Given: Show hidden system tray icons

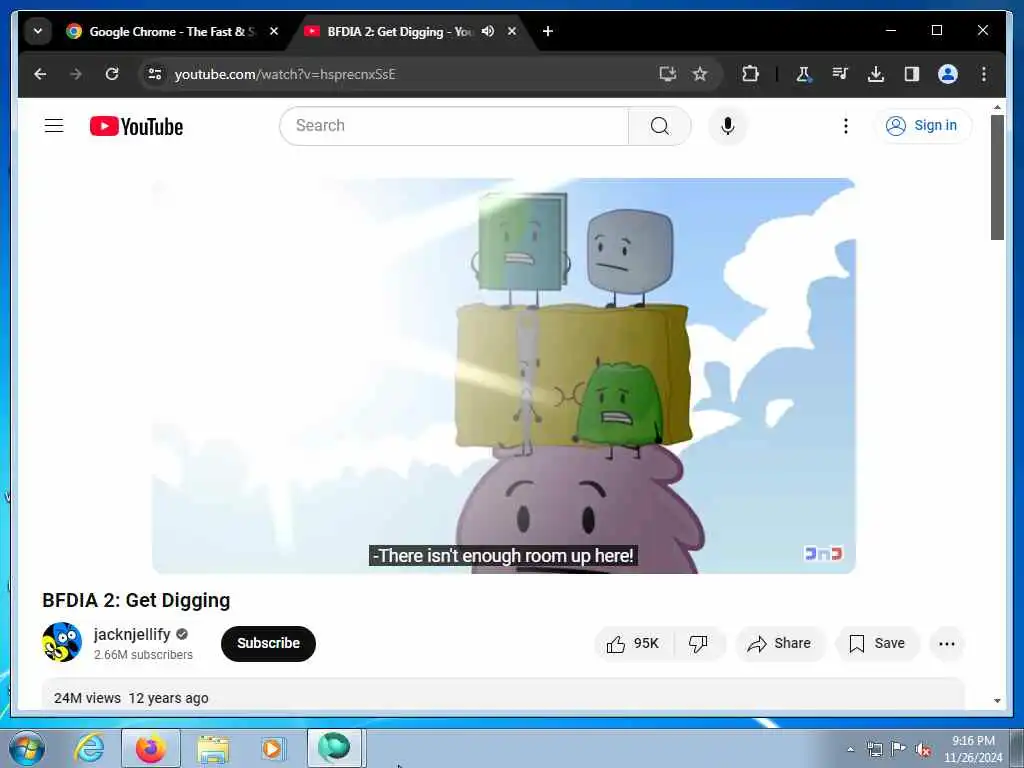Looking at the screenshot, I should click(850, 749).
